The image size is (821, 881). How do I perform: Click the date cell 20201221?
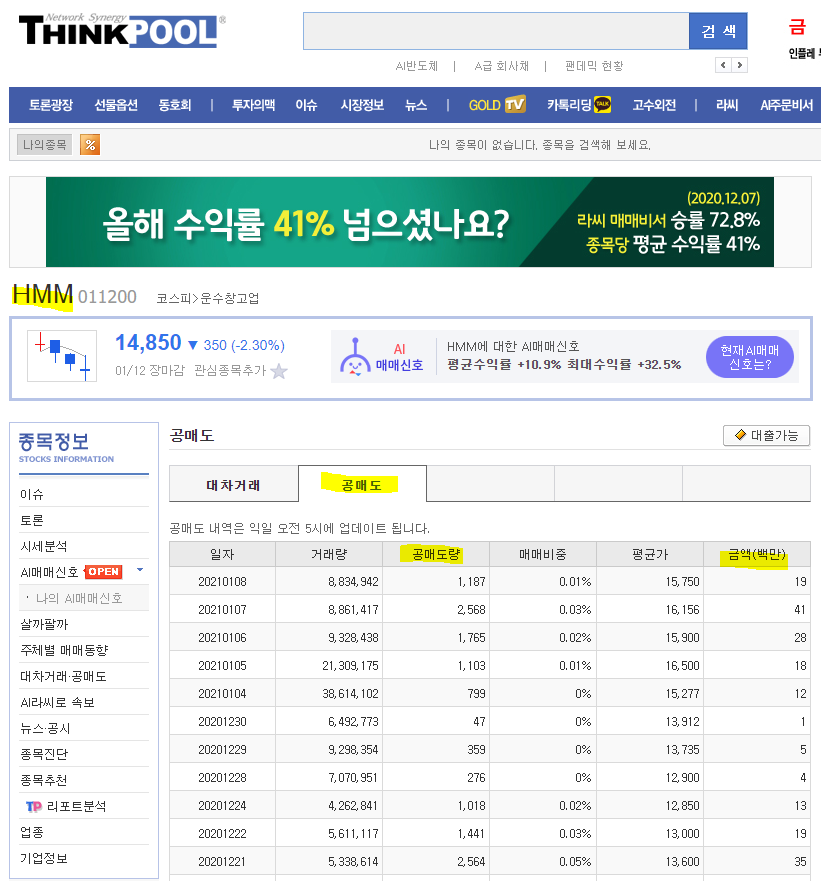tap(222, 861)
